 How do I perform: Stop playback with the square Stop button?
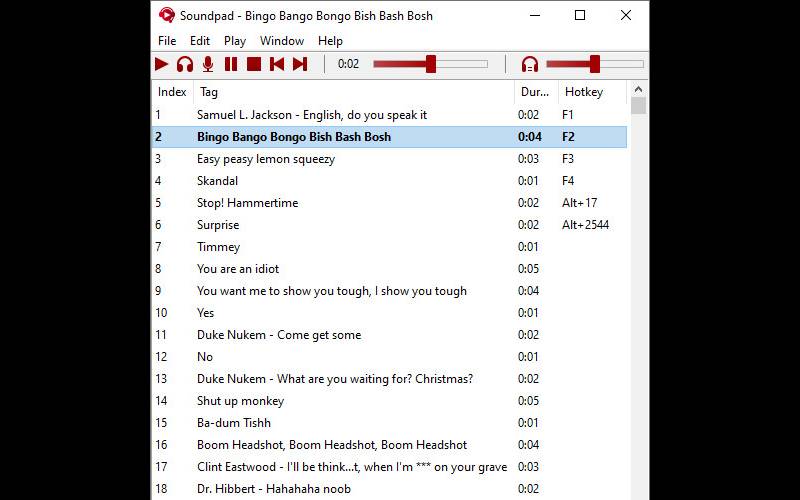(x=254, y=64)
